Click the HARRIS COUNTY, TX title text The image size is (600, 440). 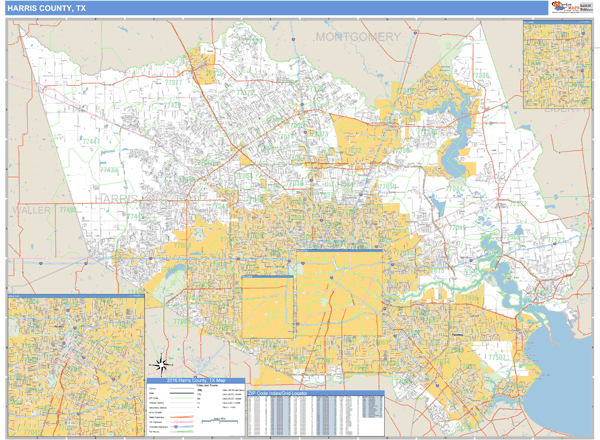(x=46, y=8)
